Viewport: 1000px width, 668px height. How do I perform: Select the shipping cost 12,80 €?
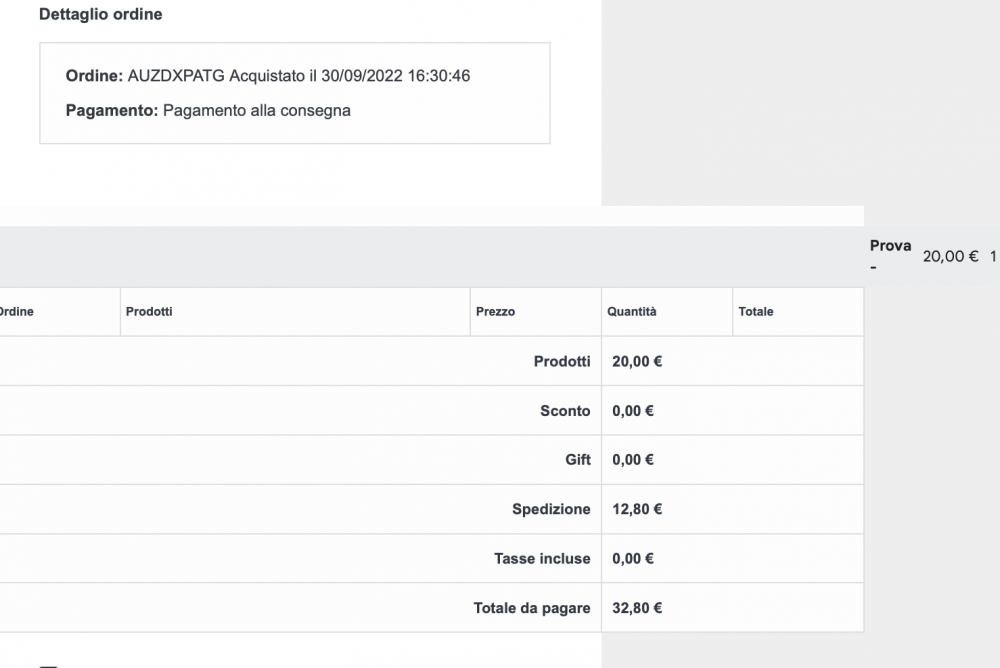pos(637,509)
